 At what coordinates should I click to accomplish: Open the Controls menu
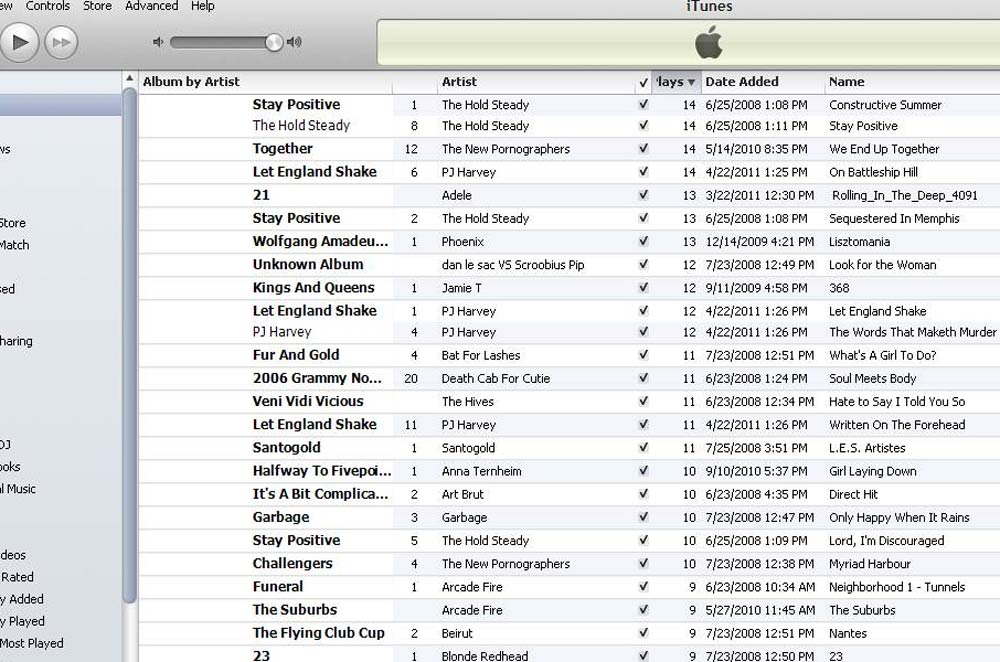48,6
